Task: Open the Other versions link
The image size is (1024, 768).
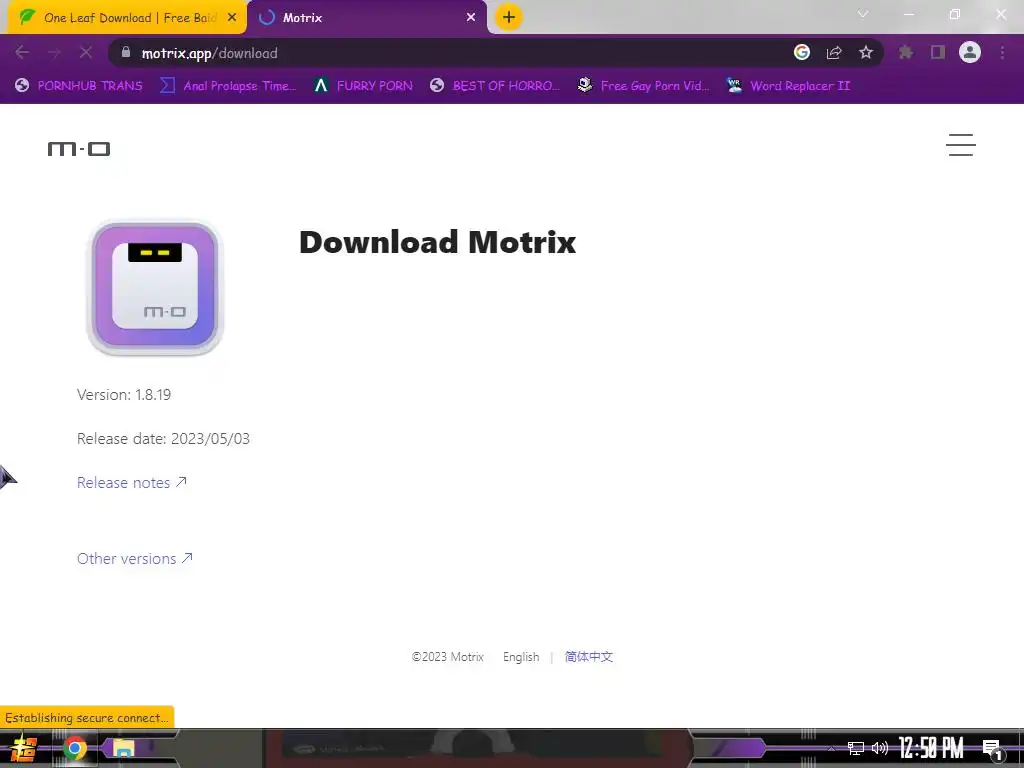Action: coord(135,558)
